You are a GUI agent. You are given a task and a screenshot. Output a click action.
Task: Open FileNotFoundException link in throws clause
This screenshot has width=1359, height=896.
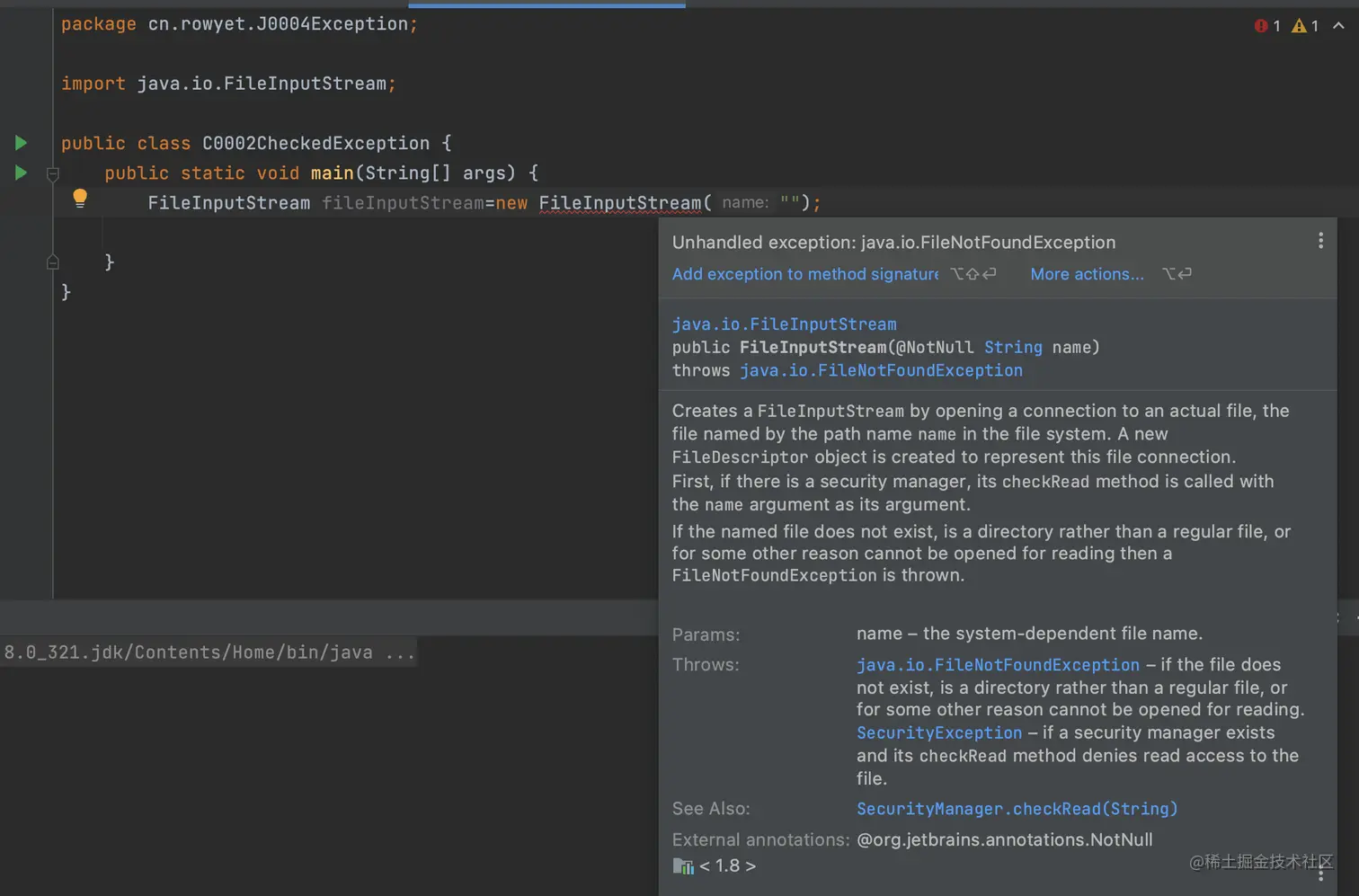pos(881,371)
